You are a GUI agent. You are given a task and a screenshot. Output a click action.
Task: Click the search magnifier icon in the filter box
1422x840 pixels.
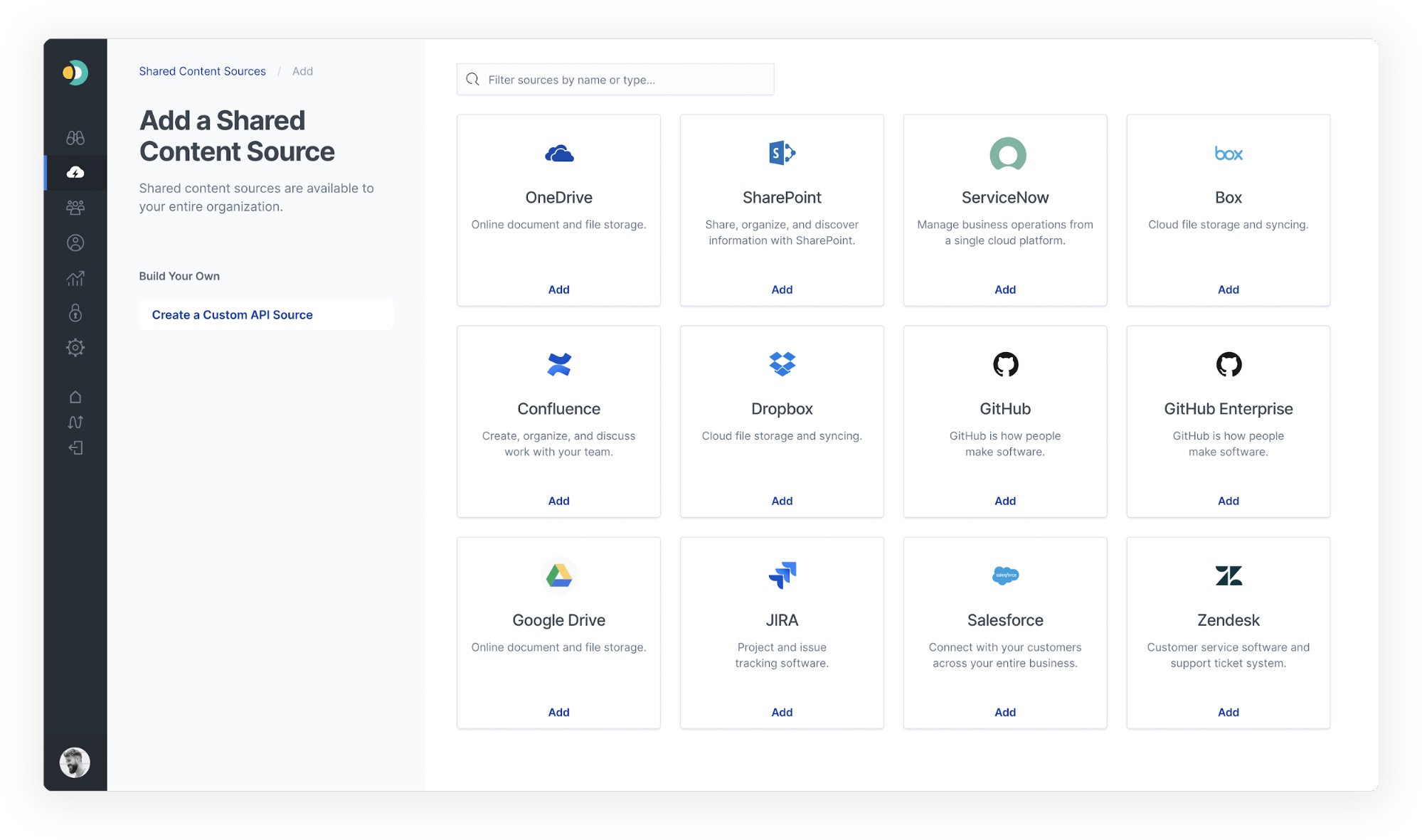(x=472, y=79)
